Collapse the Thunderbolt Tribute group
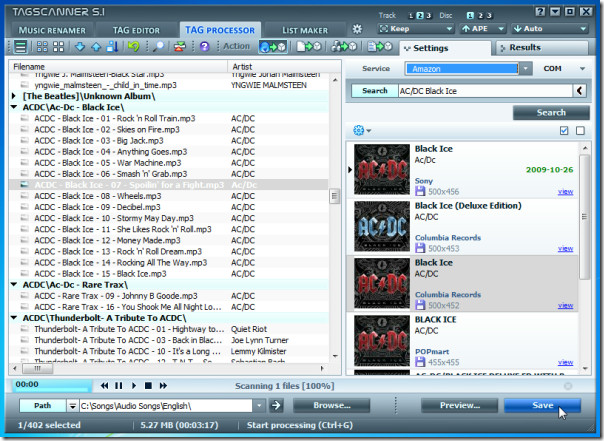604x441 pixels. [x=14, y=318]
